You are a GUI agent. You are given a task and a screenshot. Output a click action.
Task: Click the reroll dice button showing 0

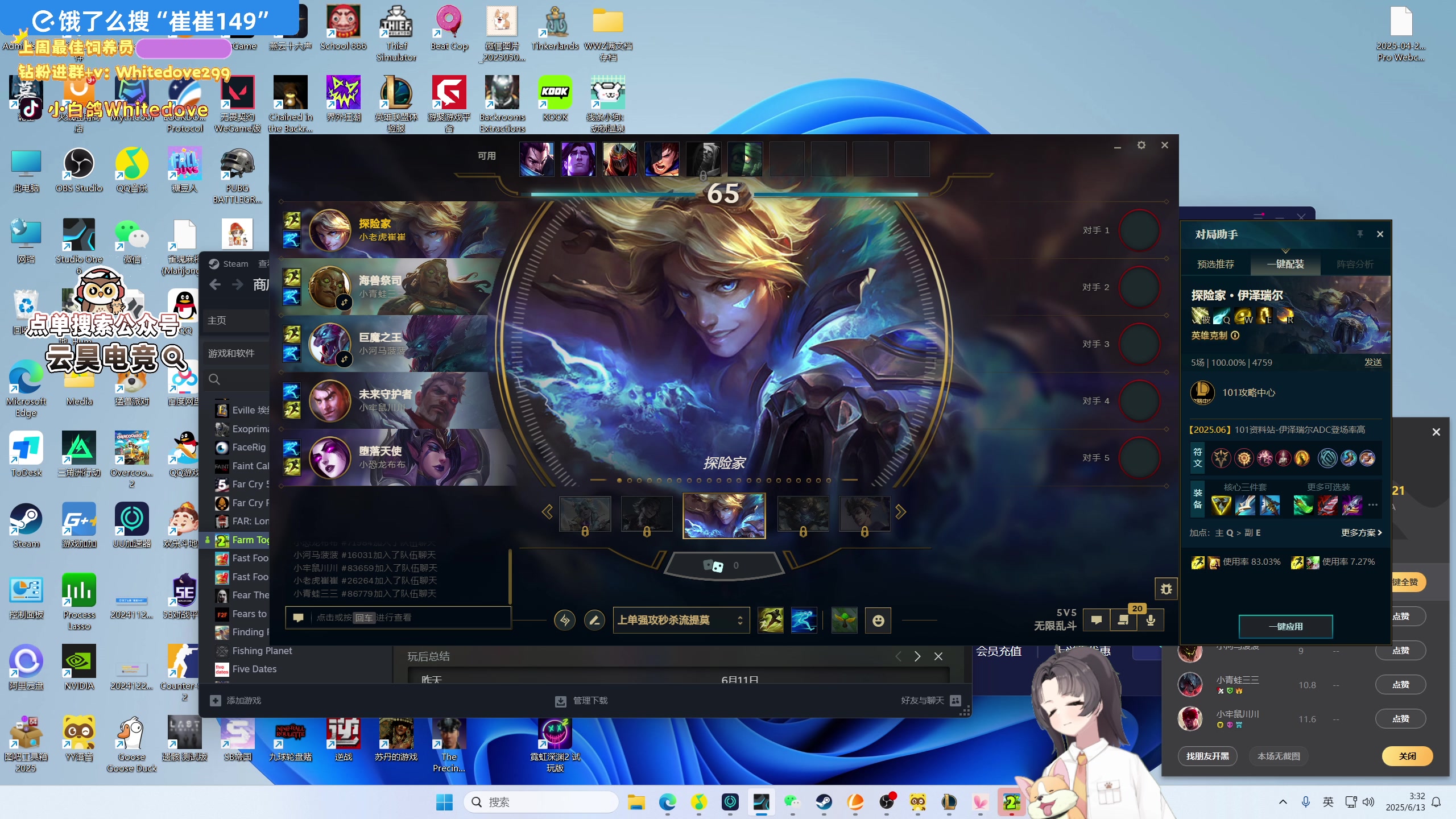pyautogui.click(x=723, y=565)
